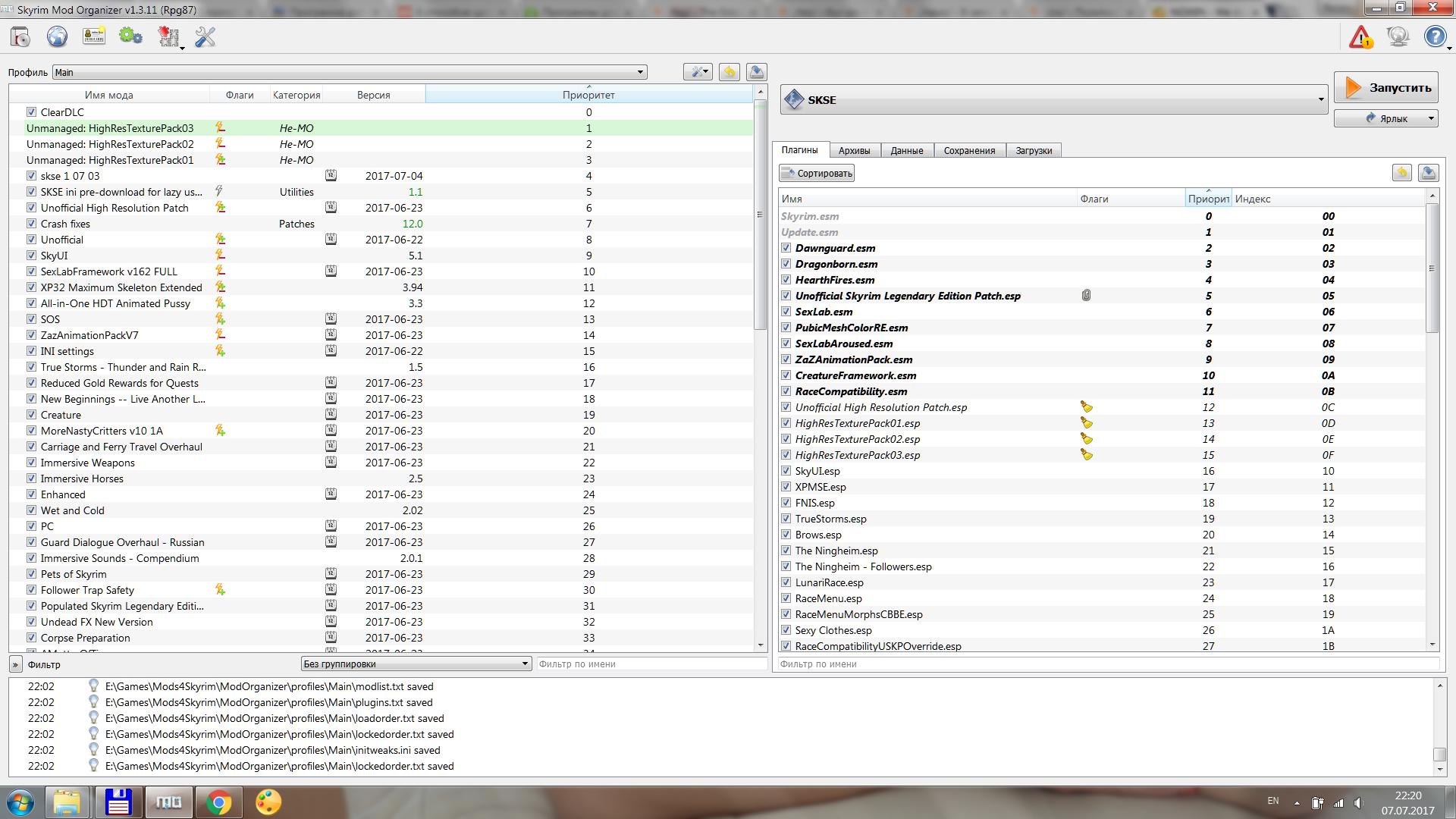Toggle the Dawnguard.esm plugin checkbox

(x=786, y=248)
